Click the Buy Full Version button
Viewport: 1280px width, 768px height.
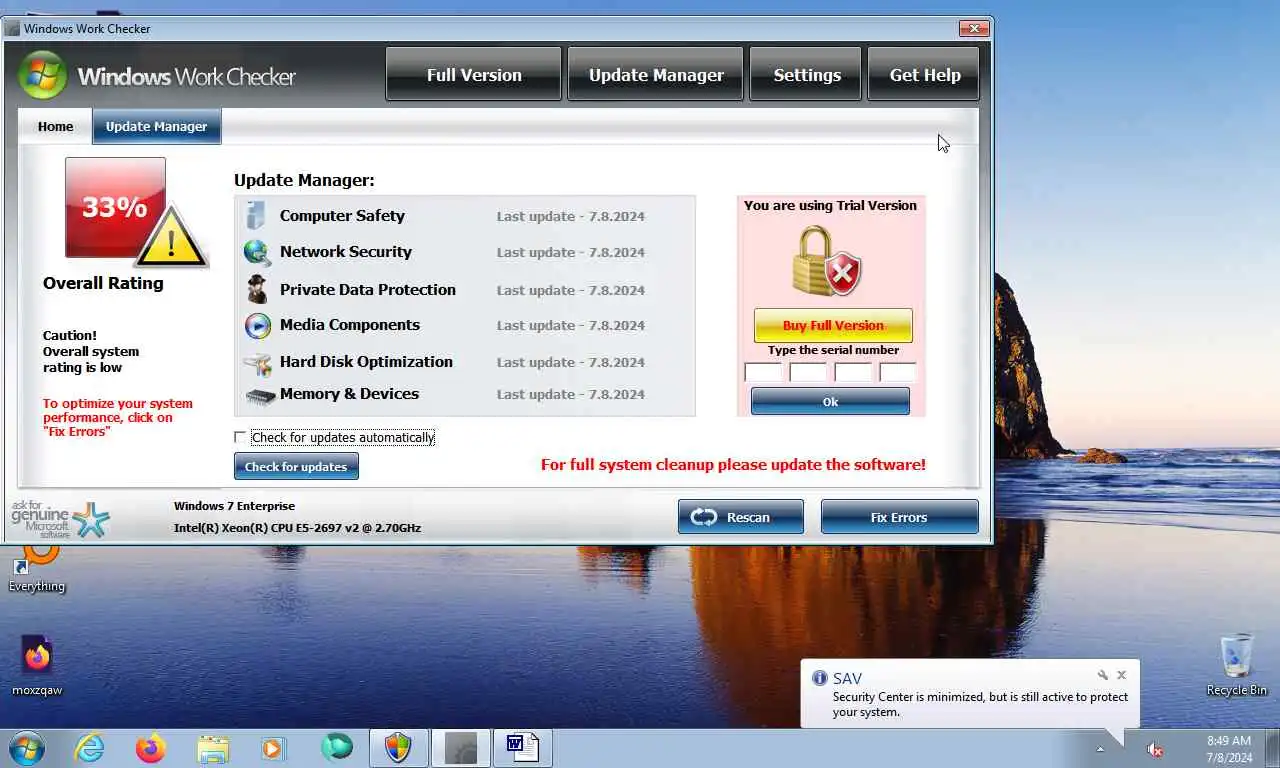[833, 325]
